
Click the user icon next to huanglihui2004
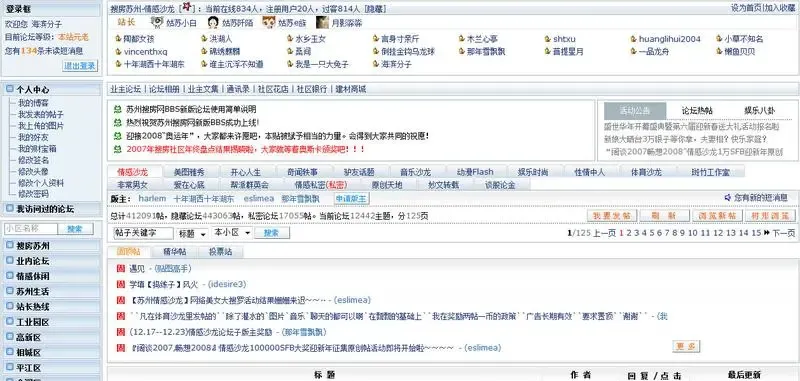click(x=634, y=39)
